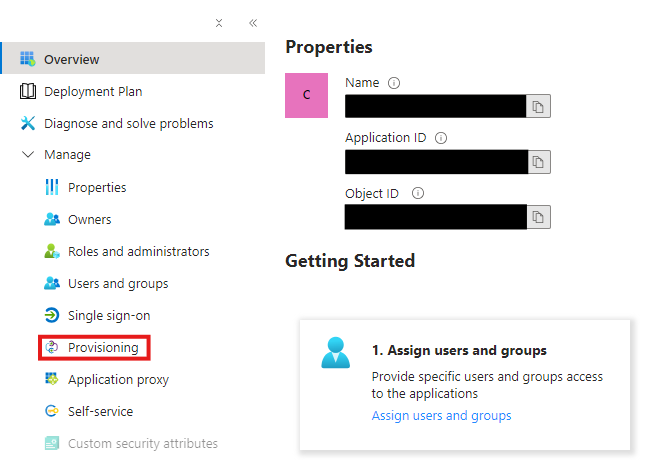Close the sidebar search with X icon
Image resolution: width=653 pixels, height=468 pixels.
(x=219, y=23)
